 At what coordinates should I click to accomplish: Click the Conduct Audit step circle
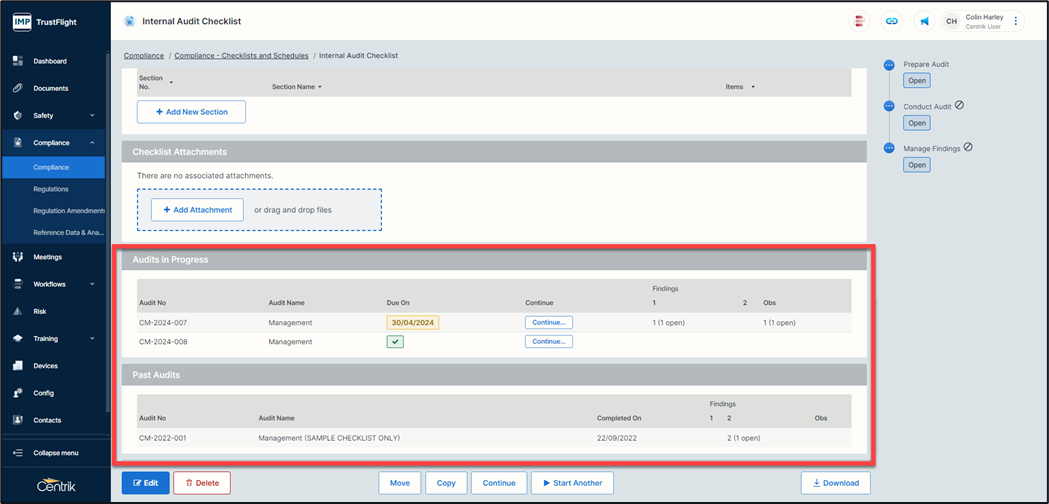pos(889,106)
